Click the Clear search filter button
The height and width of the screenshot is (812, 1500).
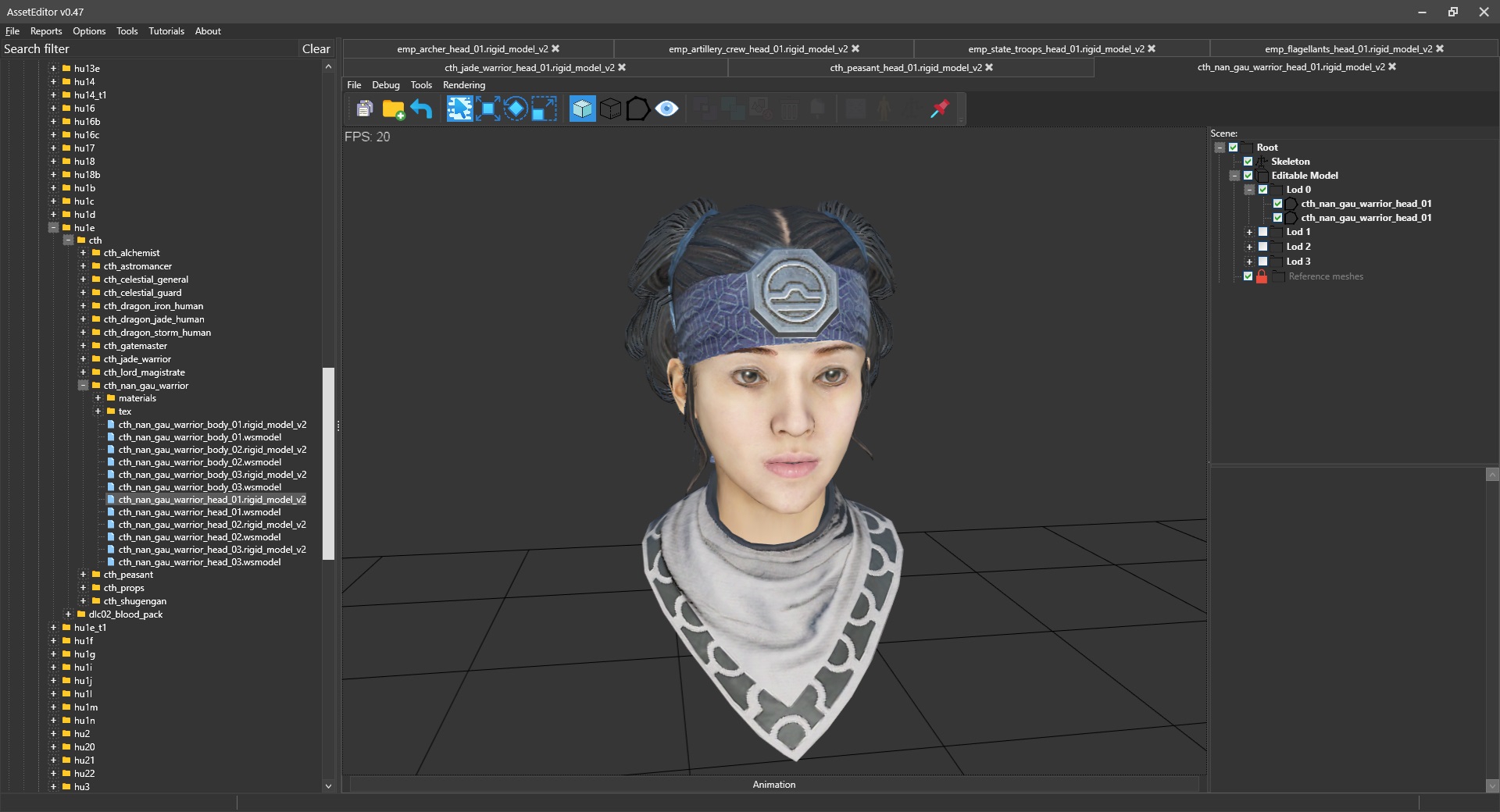pos(316,49)
